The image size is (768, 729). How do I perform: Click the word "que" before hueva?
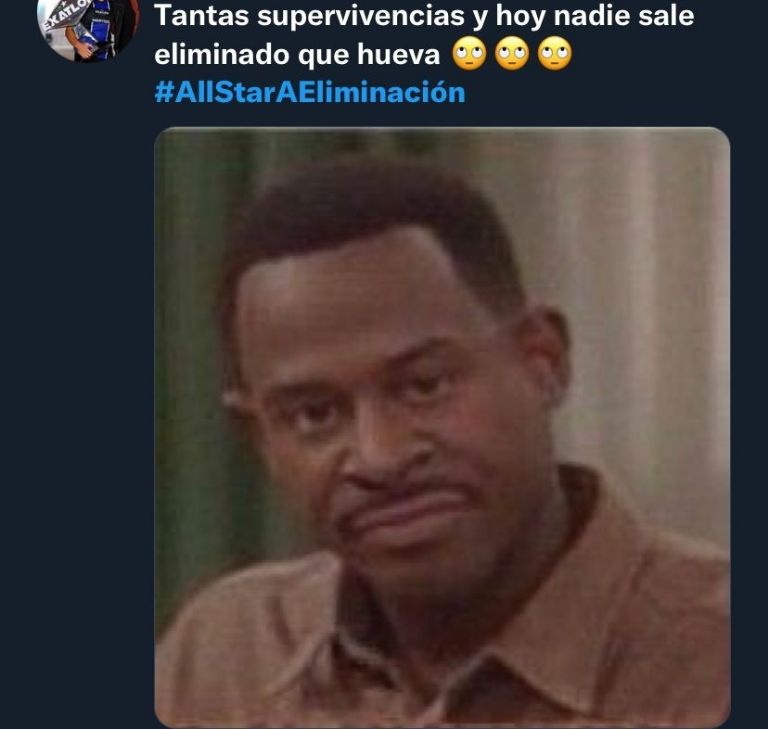[323, 56]
